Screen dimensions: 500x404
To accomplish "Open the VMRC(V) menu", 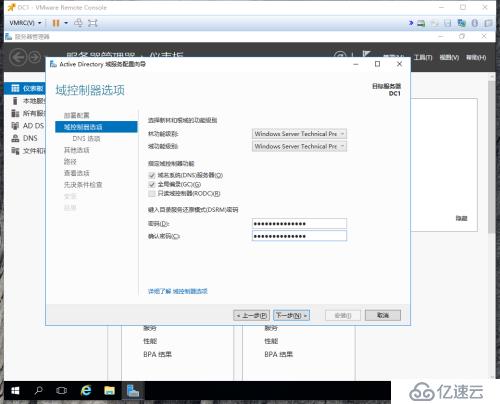I will (x=25, y=23).
